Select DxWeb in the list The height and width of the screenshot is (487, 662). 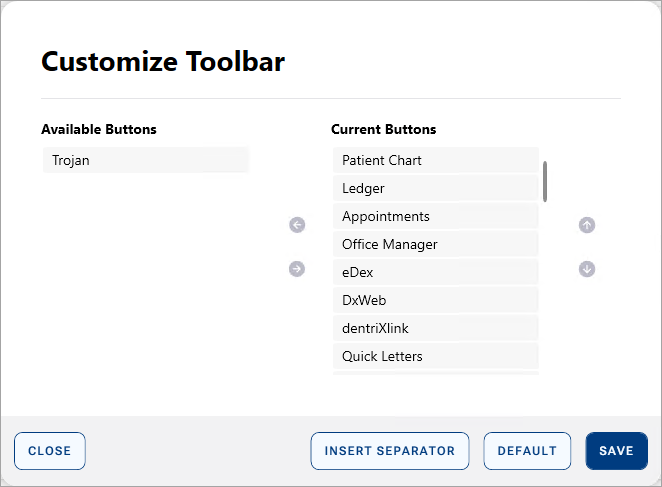pos(435,300)
